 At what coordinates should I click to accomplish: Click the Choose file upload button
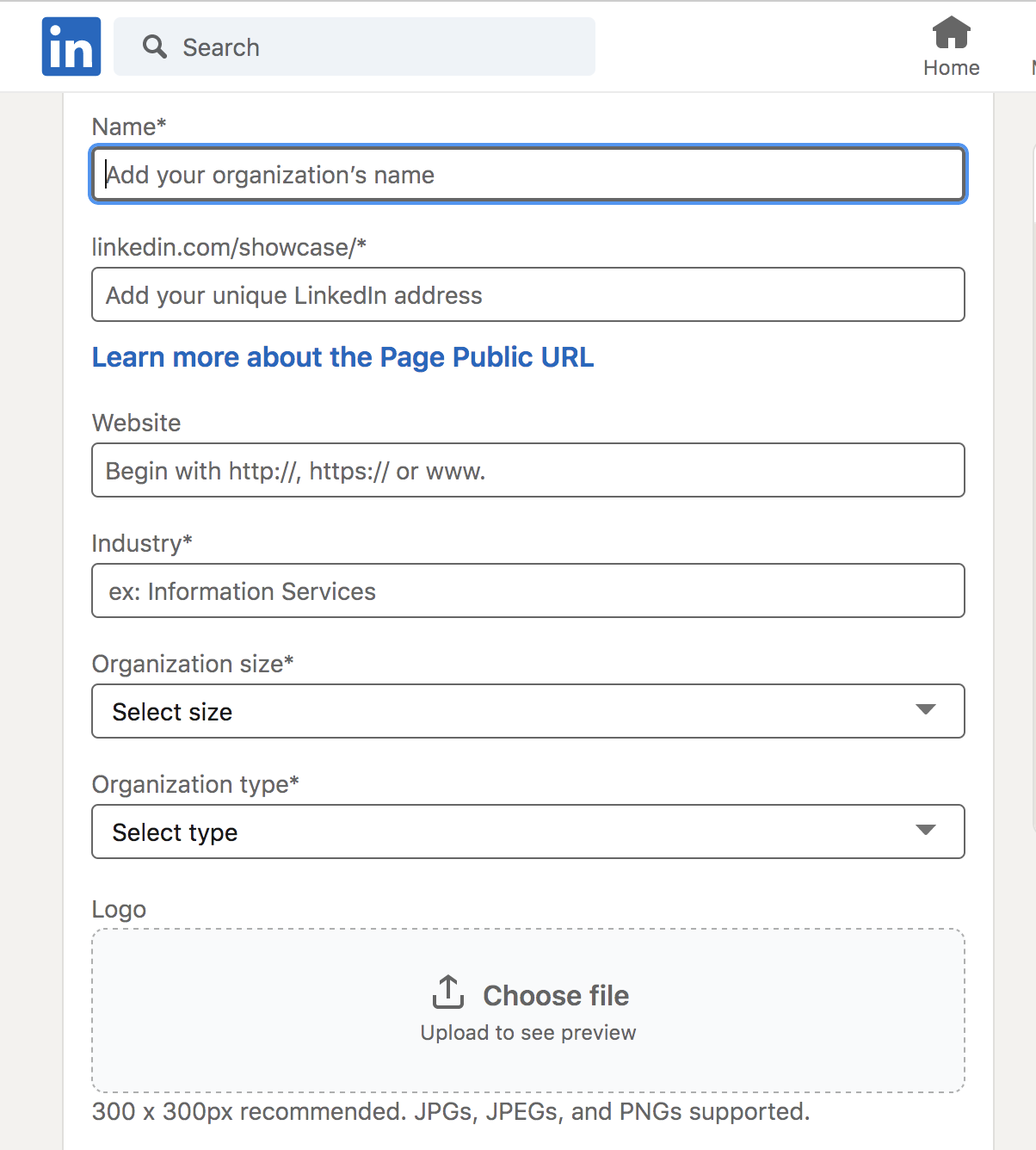click(530, 995)
